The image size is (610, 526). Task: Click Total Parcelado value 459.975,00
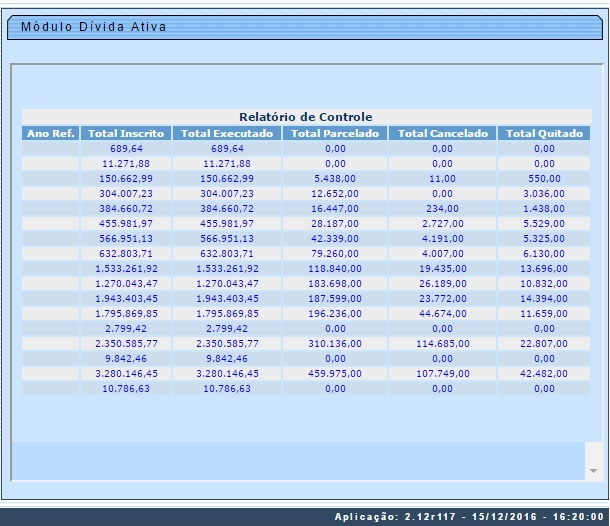(x=335, y=373)
